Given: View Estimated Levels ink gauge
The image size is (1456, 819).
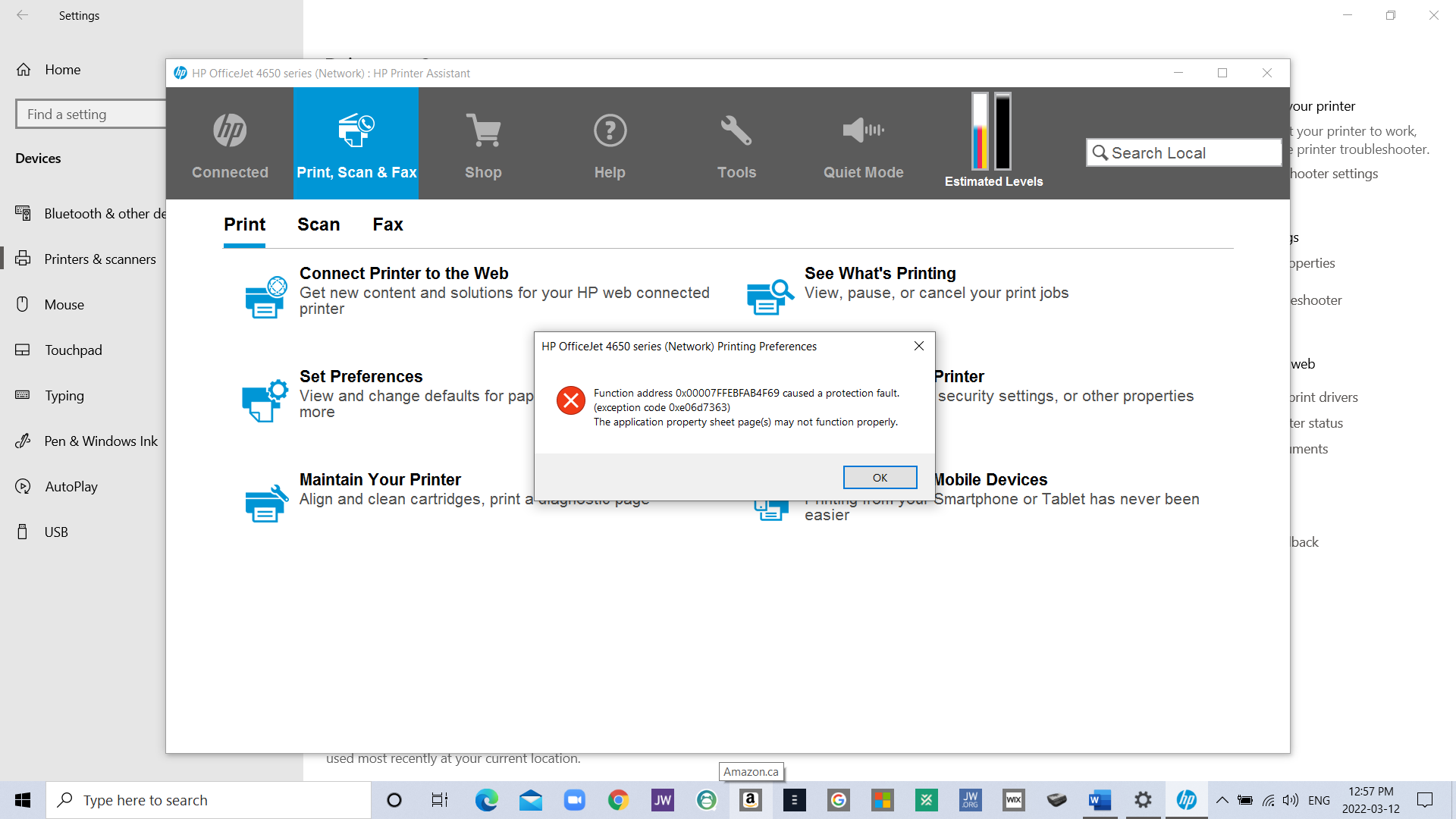Looking at the screenshot, I should pyautogui.click(x=992, y=132).
